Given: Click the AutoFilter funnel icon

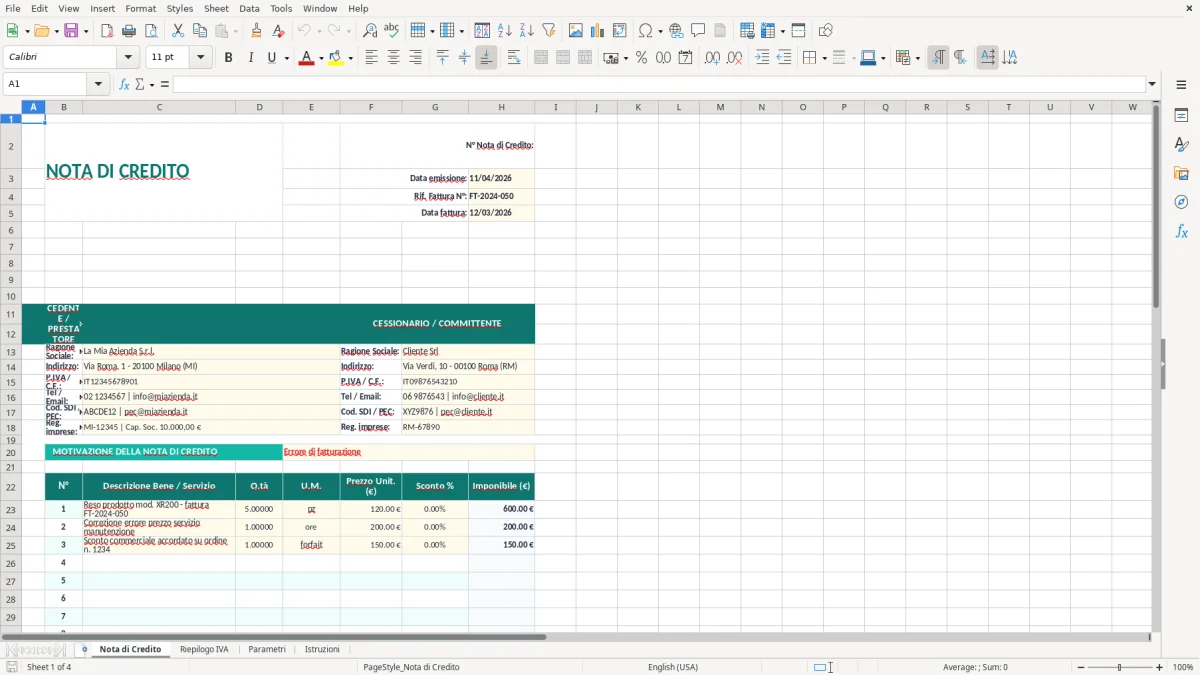Looking at the screenshot, I should point(548,31).
